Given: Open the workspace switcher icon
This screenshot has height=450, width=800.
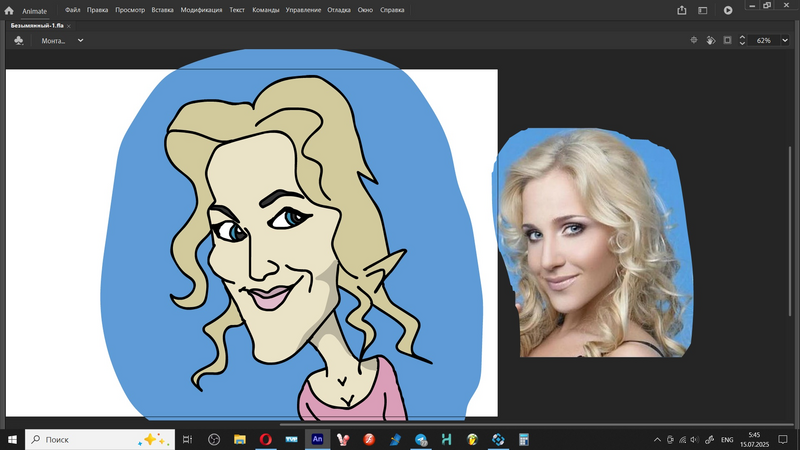Looking at the screenshot, I should [705, 10].
